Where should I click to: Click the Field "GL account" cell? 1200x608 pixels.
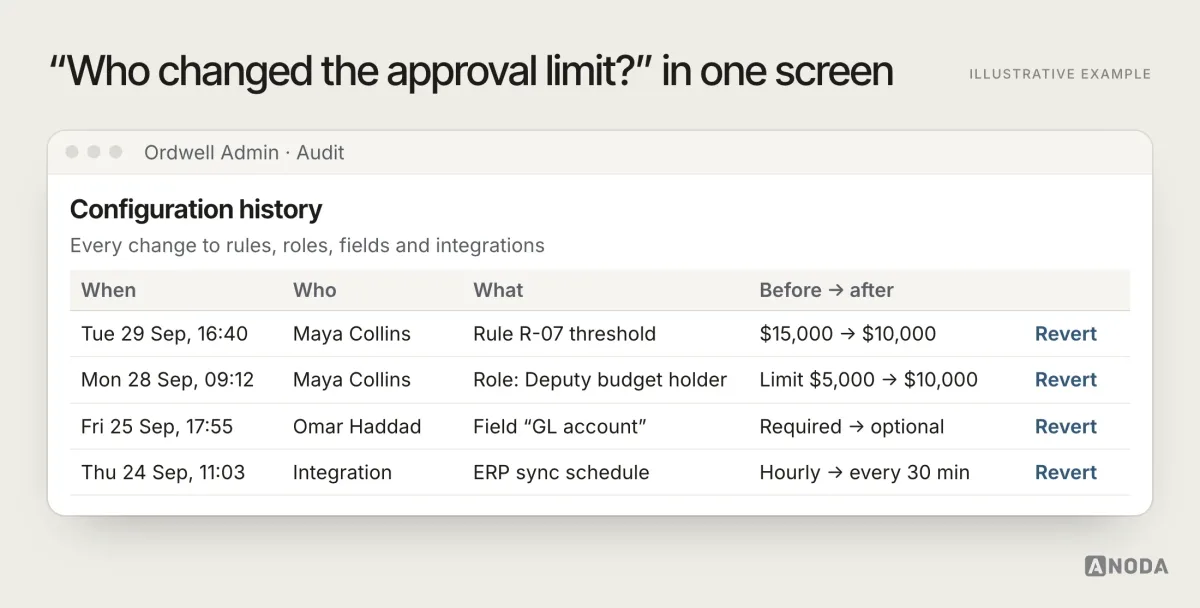click(x=560, y=426)
